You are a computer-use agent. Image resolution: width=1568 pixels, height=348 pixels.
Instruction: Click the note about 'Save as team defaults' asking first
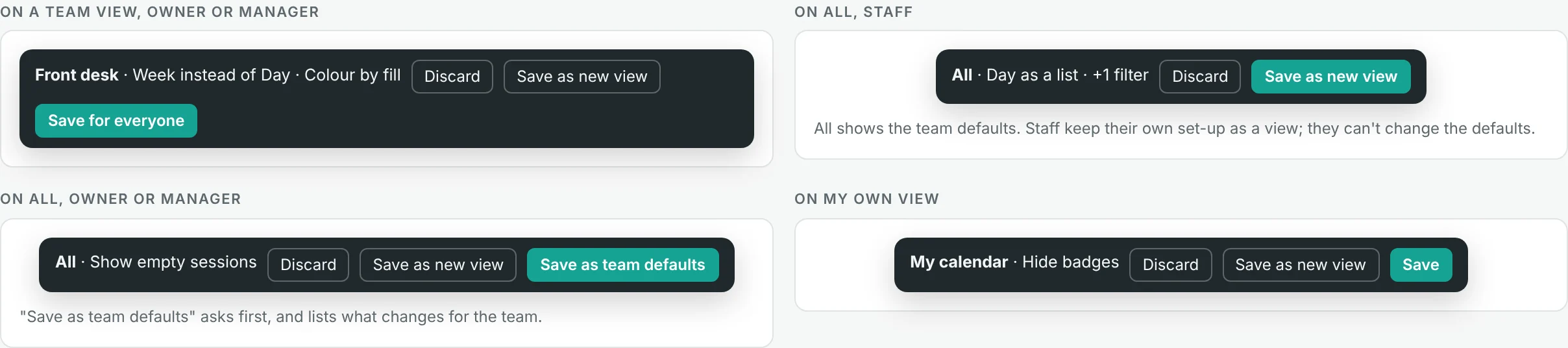coord(281,317)
